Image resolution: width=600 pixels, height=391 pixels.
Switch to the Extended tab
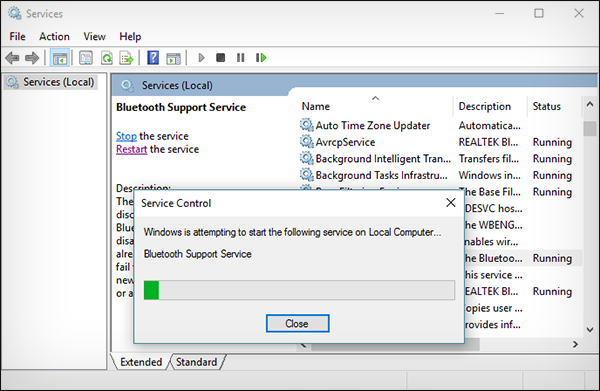pyautogui.click(x=141, y=362)
